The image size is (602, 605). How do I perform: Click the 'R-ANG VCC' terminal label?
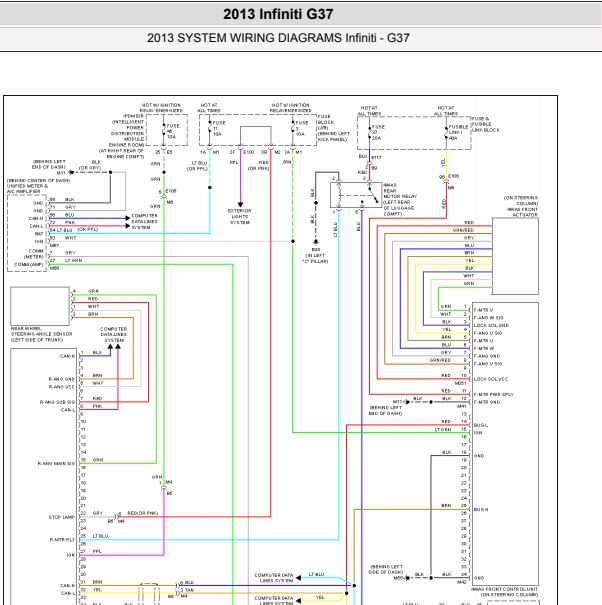point(61,387)
